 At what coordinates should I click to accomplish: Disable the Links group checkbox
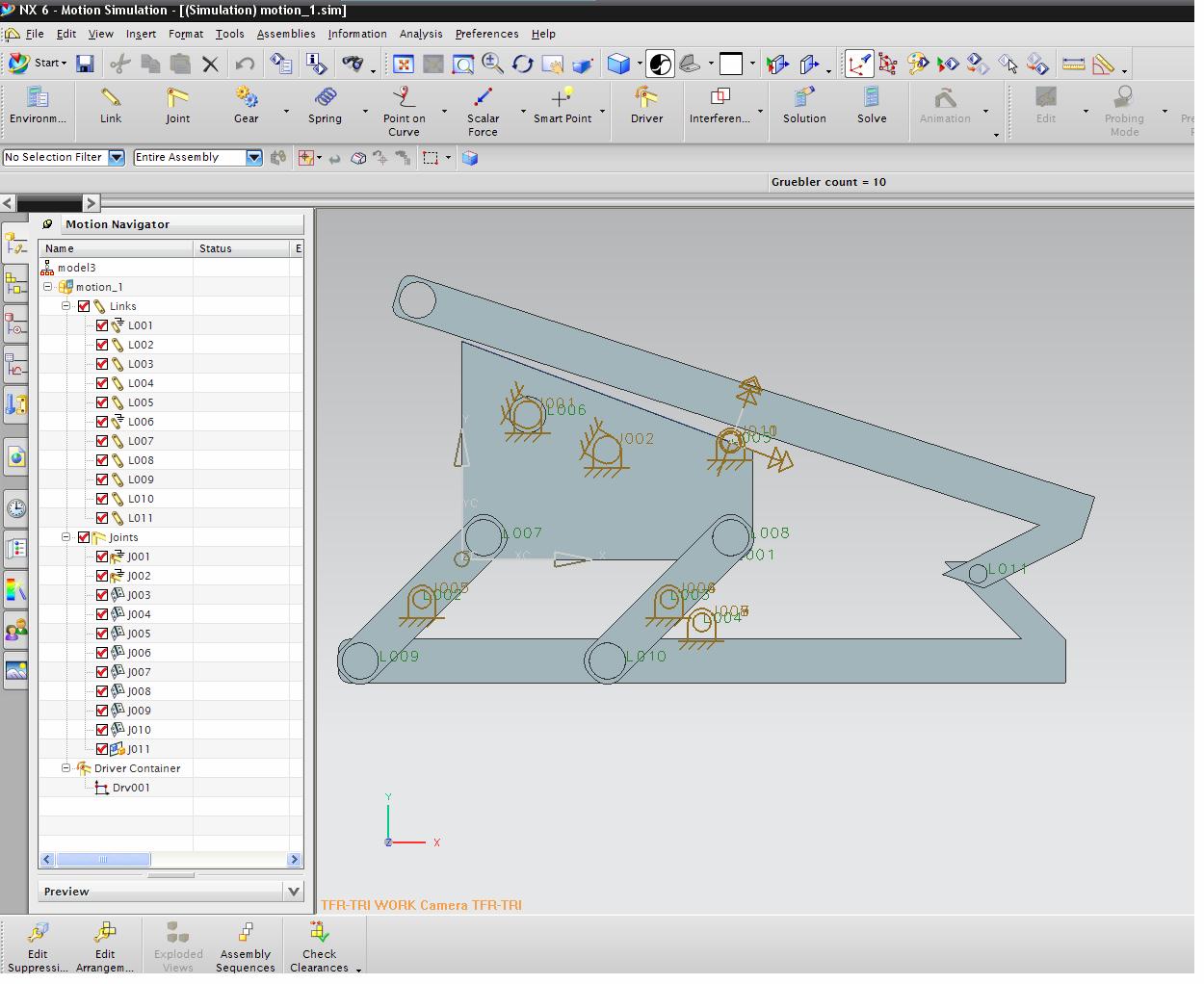[84, 306]
